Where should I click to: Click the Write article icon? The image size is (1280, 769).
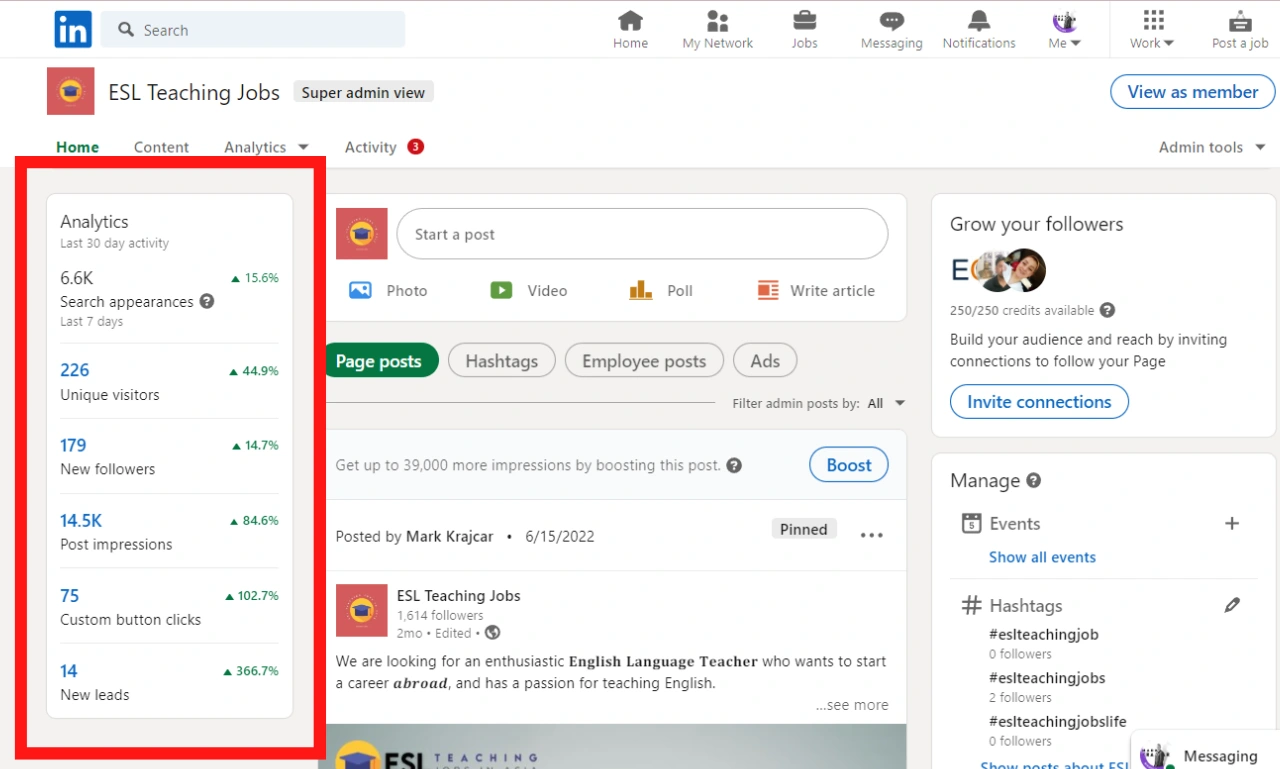click(768, 290)
